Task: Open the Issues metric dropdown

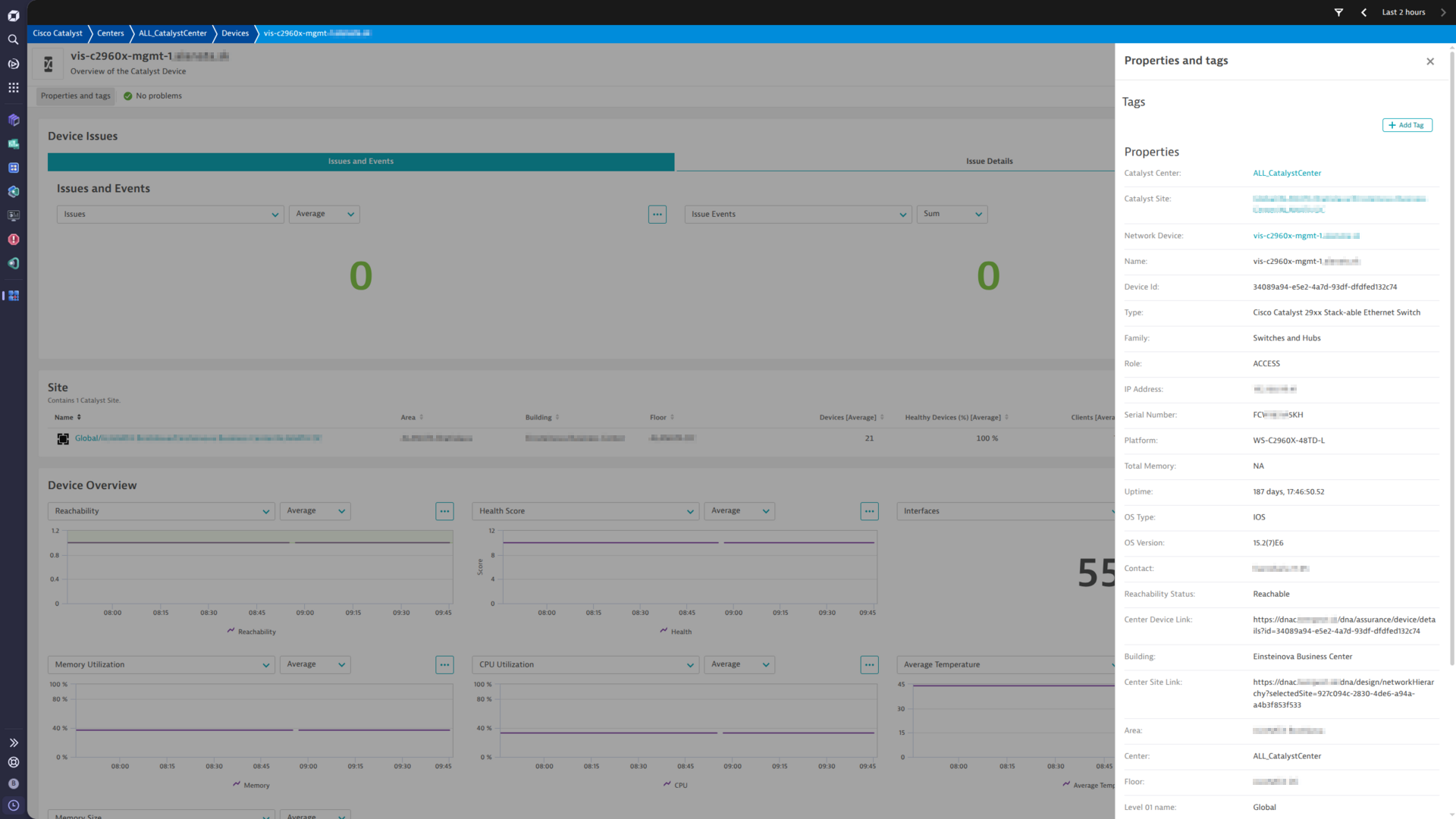Action: click(169, 214)
